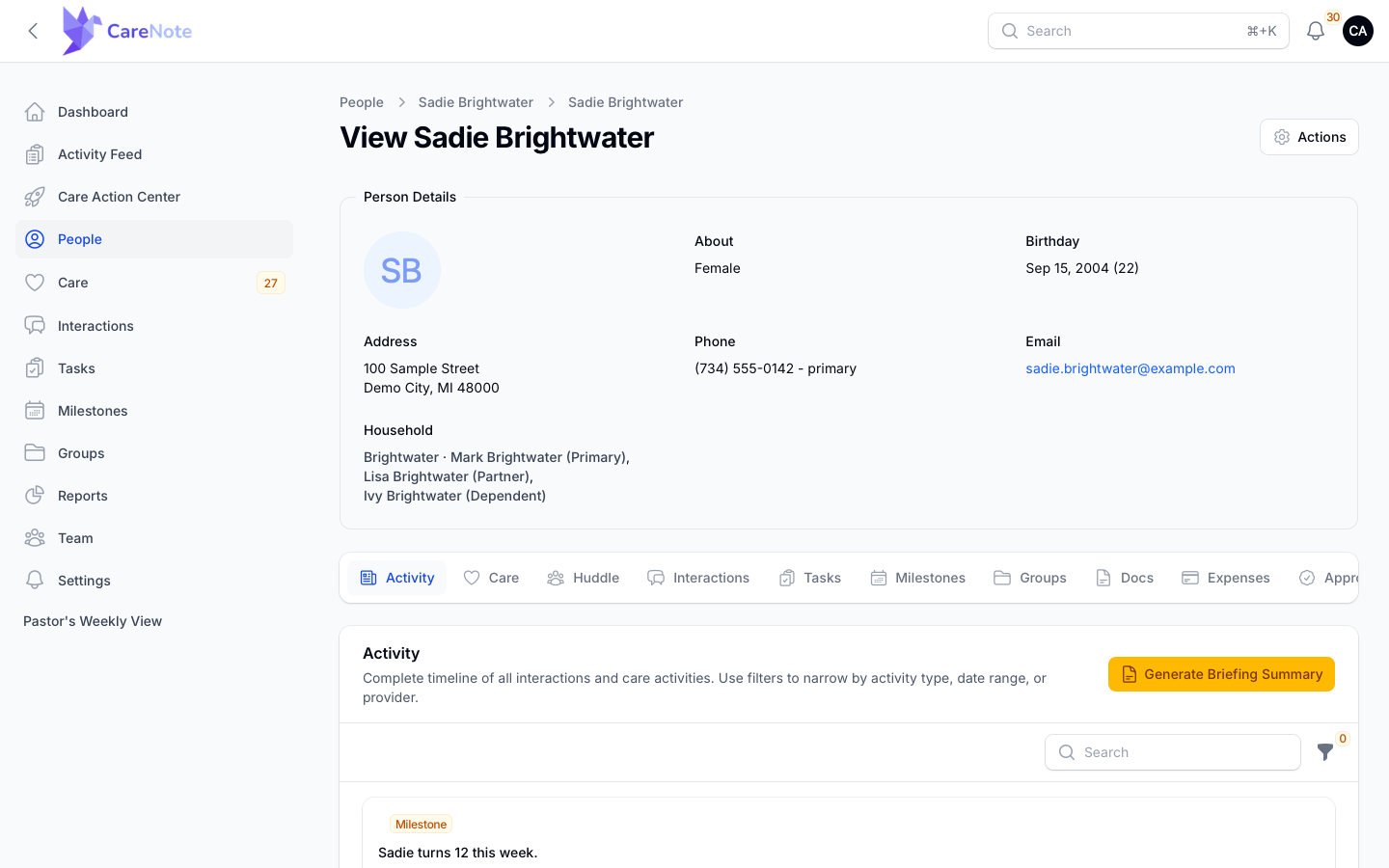Click the Settings bell icon in sidebar
The height and width of the screenshot is (868, 1389).
point(35,581)
